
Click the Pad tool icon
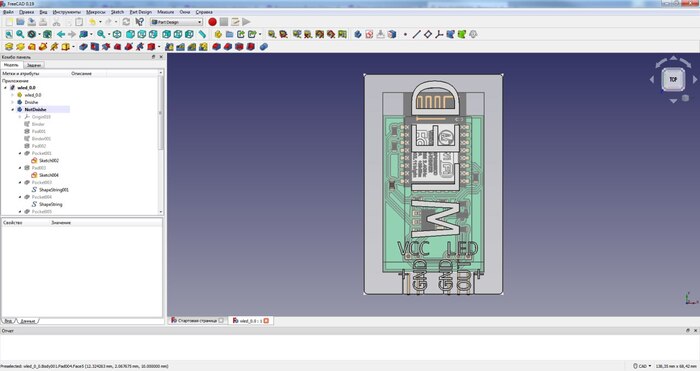[x=9, y=46]
